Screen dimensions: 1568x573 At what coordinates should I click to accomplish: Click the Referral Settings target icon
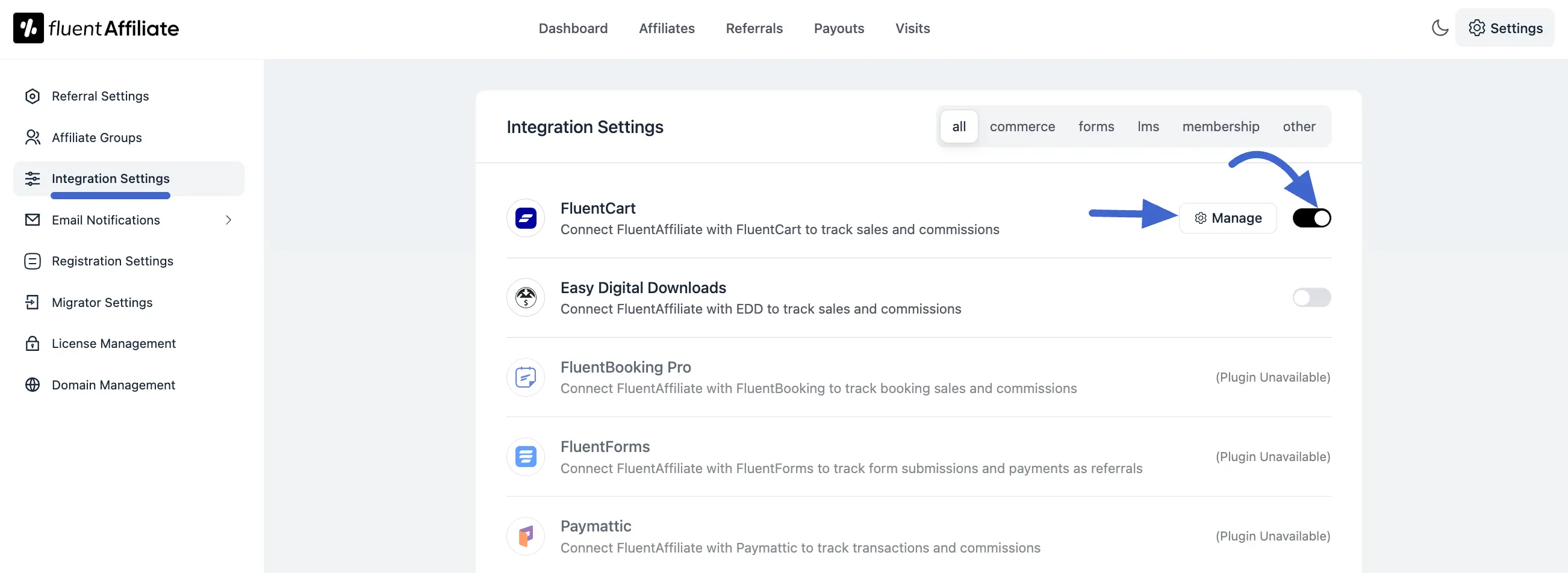[x=33, y=96]
